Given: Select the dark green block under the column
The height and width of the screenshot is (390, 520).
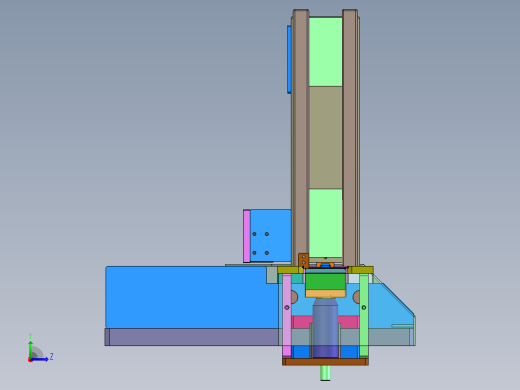Looking at the screenshot, I should 325,282.
